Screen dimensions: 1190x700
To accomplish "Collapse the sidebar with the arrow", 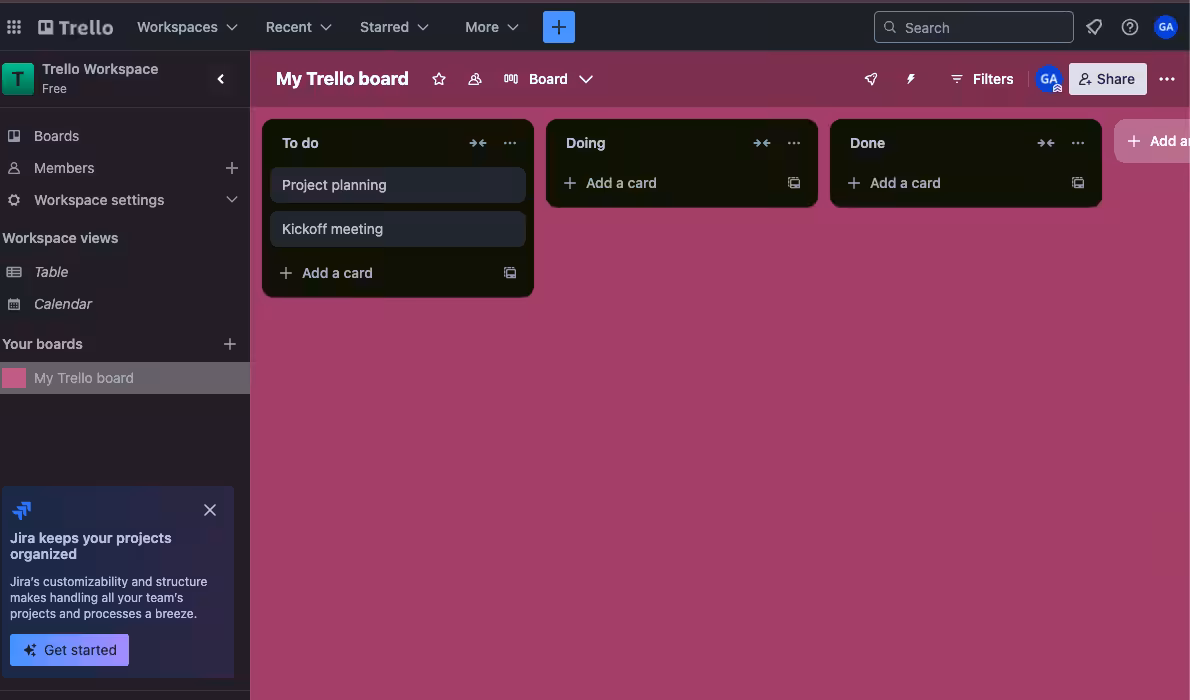I will pos(221,79).
